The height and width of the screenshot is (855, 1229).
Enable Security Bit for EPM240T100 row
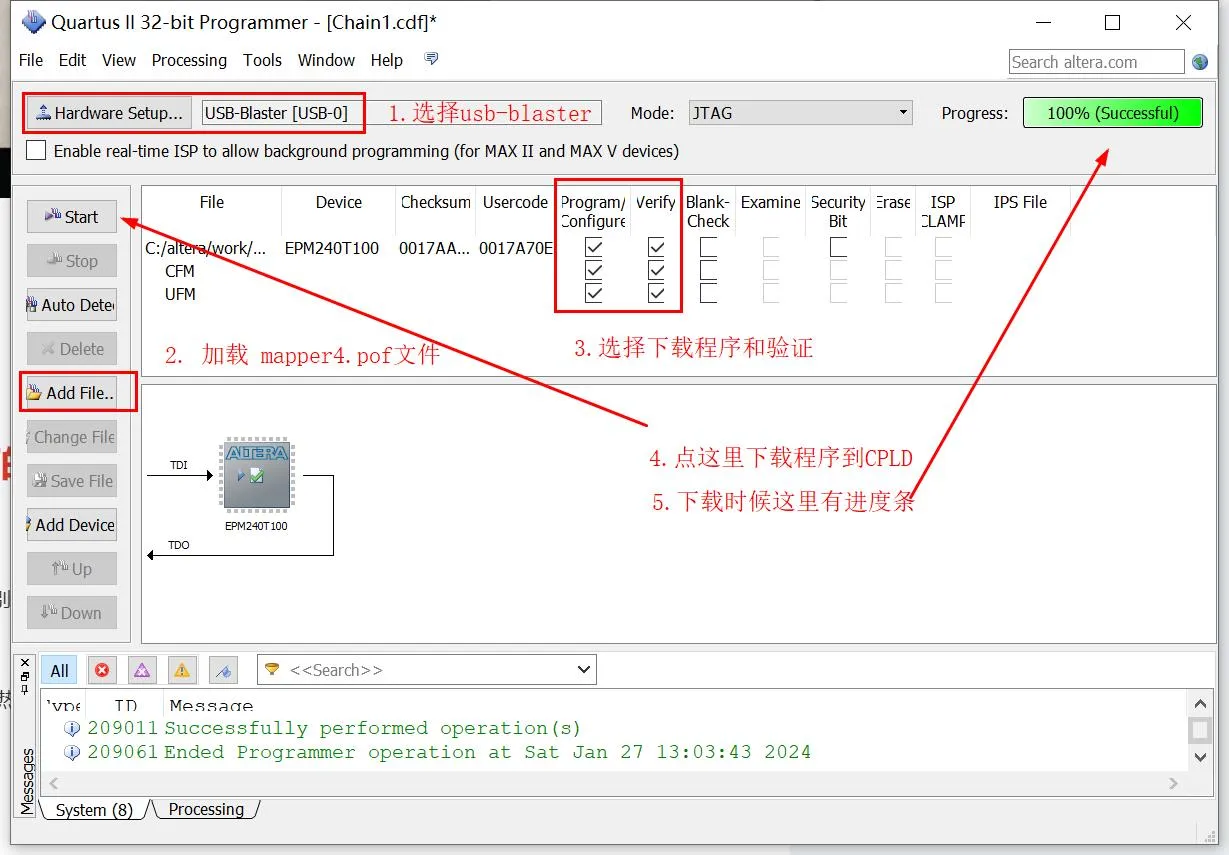[838, 247]
